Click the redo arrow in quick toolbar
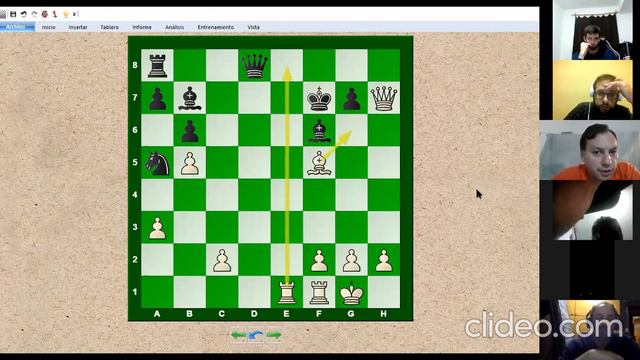Viewport: 640px width, 360px height. coord(34,14)
